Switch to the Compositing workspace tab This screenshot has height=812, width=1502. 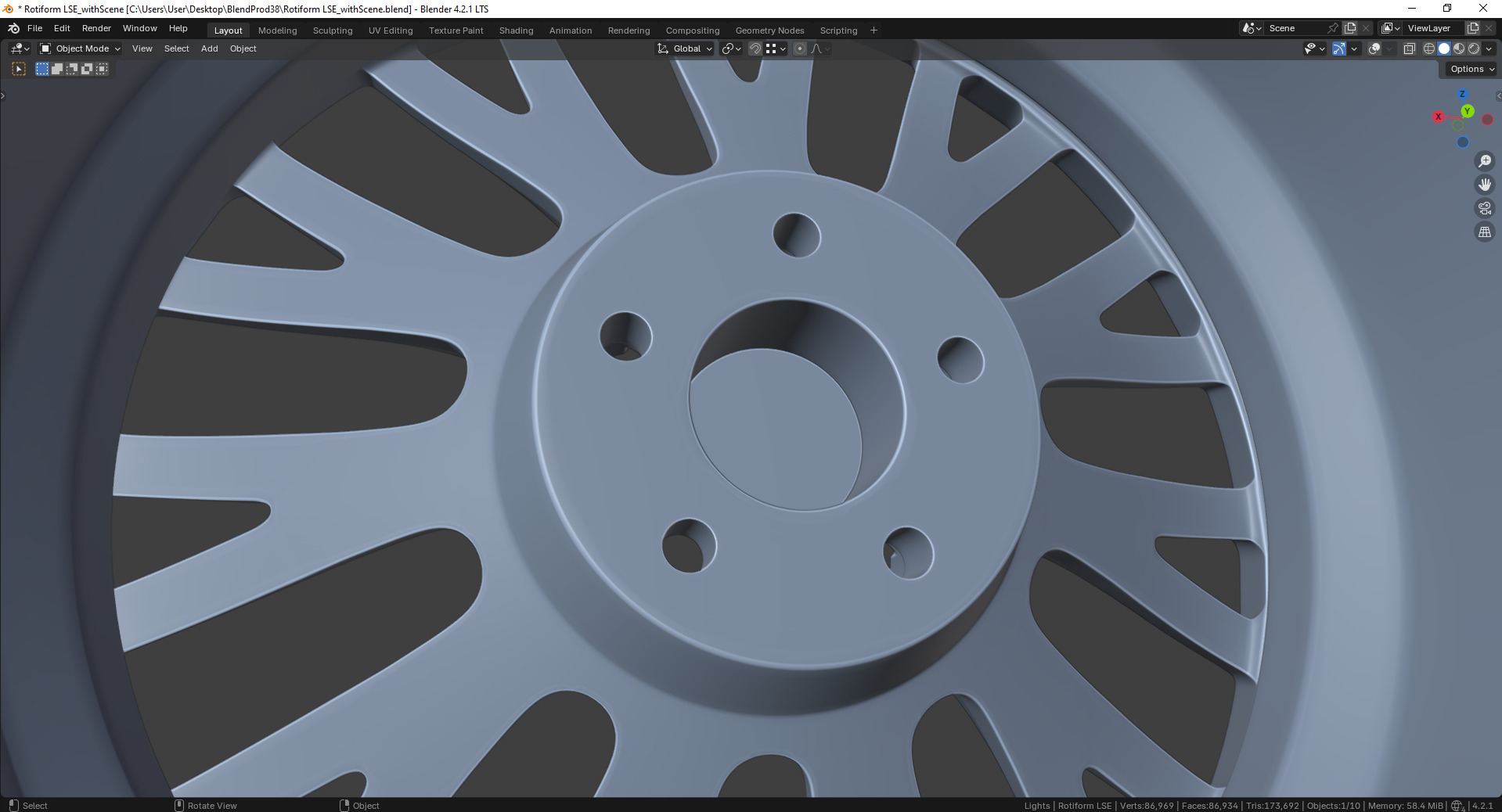click(693, 31)
